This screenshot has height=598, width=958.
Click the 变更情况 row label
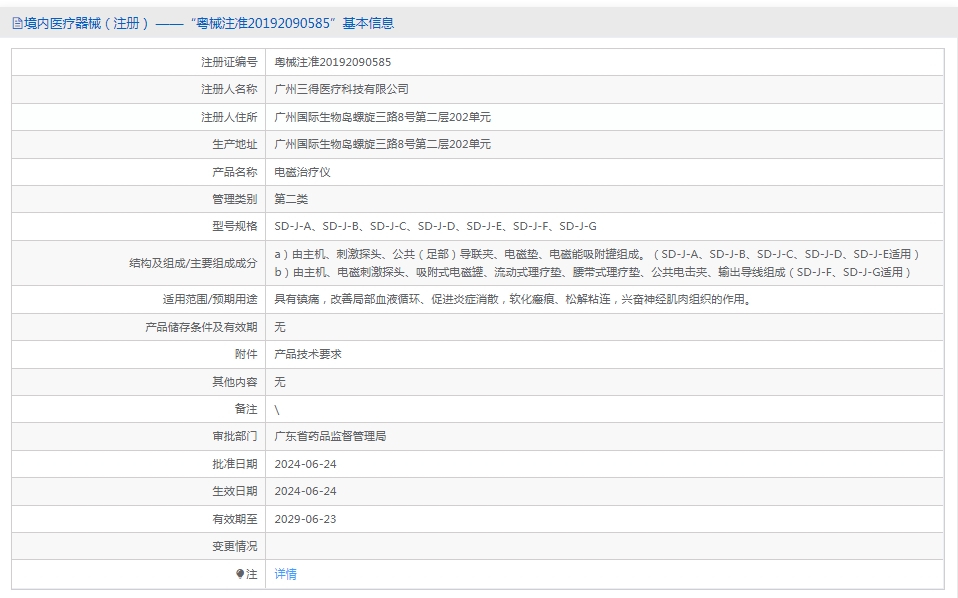coord(234,546)
